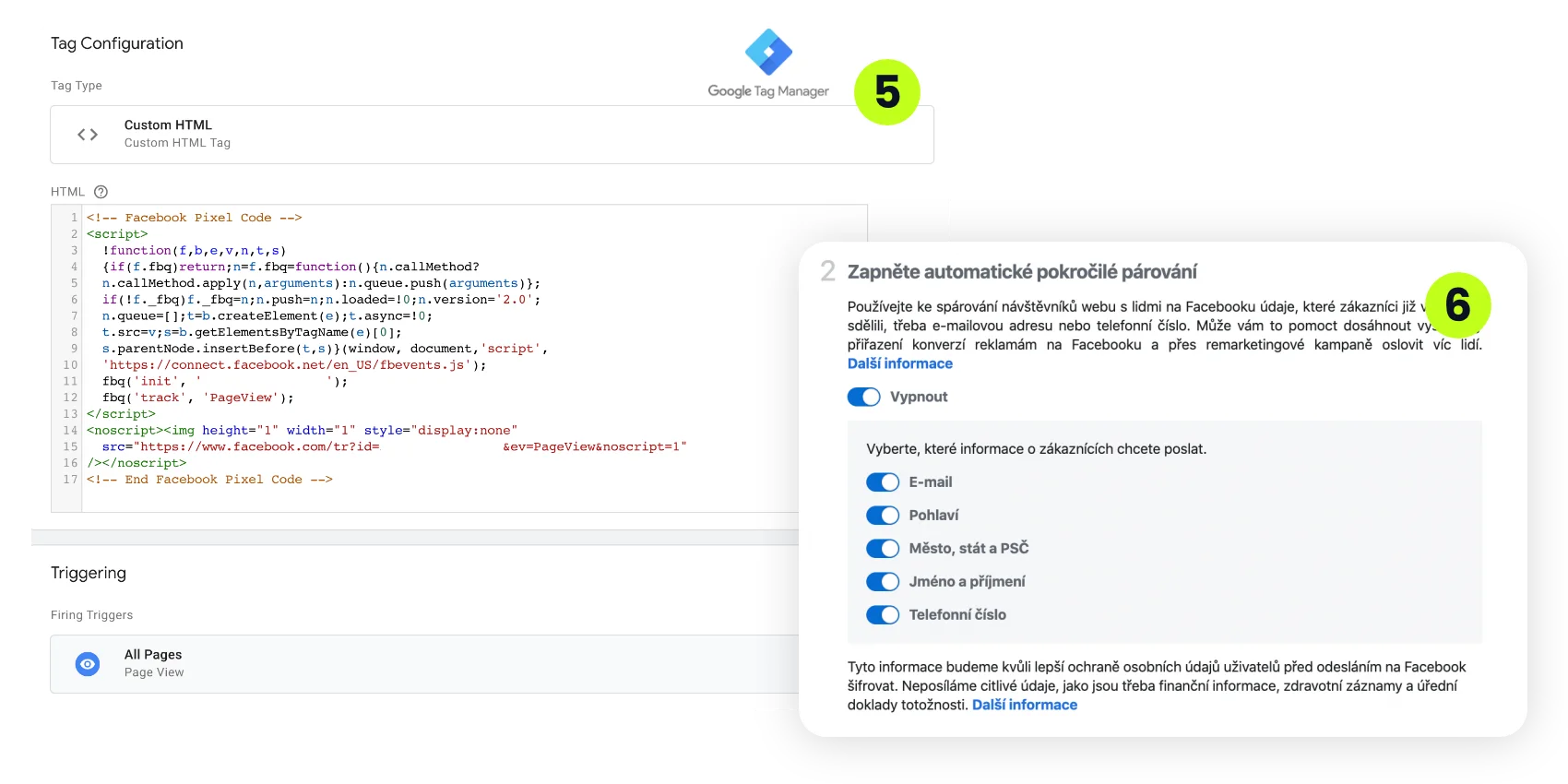
Task: Click the <!-- Facebook Pixel Code --> comment line
Action: point(195,218)
